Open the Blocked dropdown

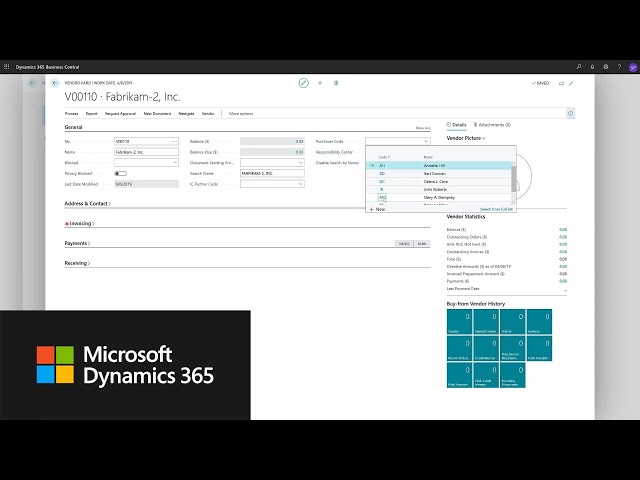tap(146, 162)
